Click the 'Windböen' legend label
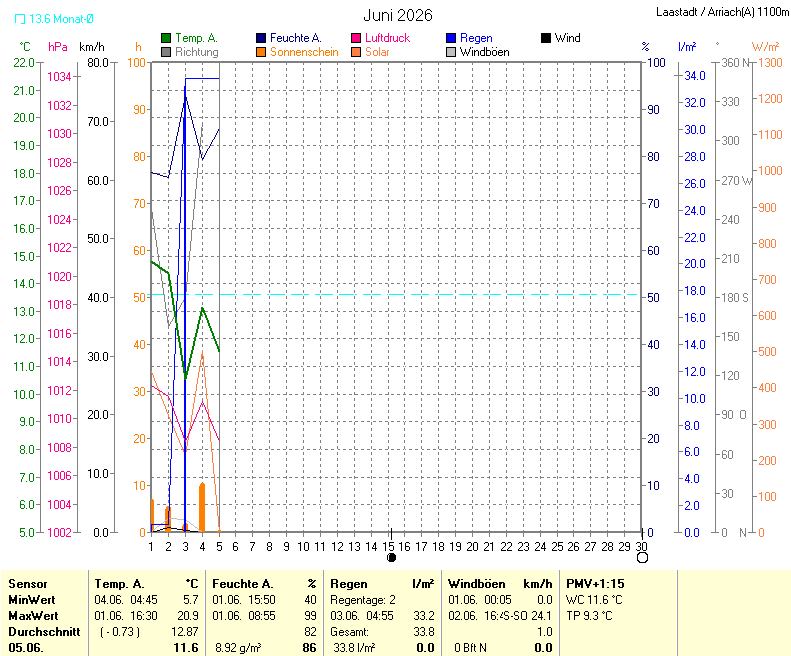 pos(485,52)
